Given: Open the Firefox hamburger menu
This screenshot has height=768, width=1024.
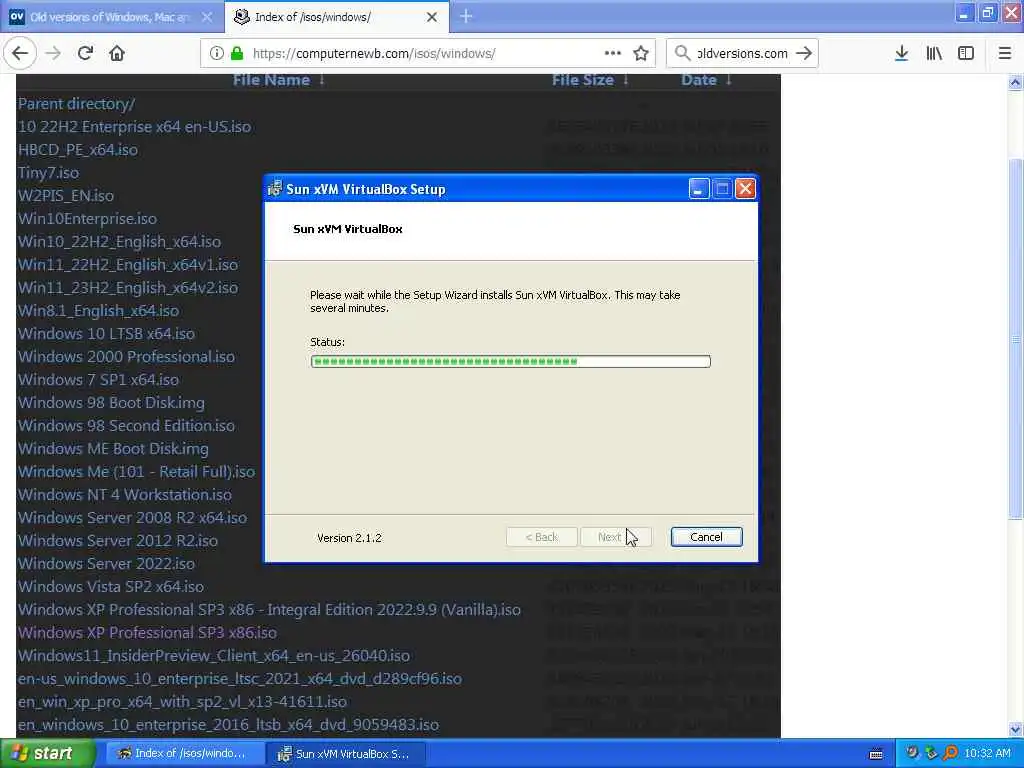Looking at the screenshot, I should click(x=1005, y=54).
